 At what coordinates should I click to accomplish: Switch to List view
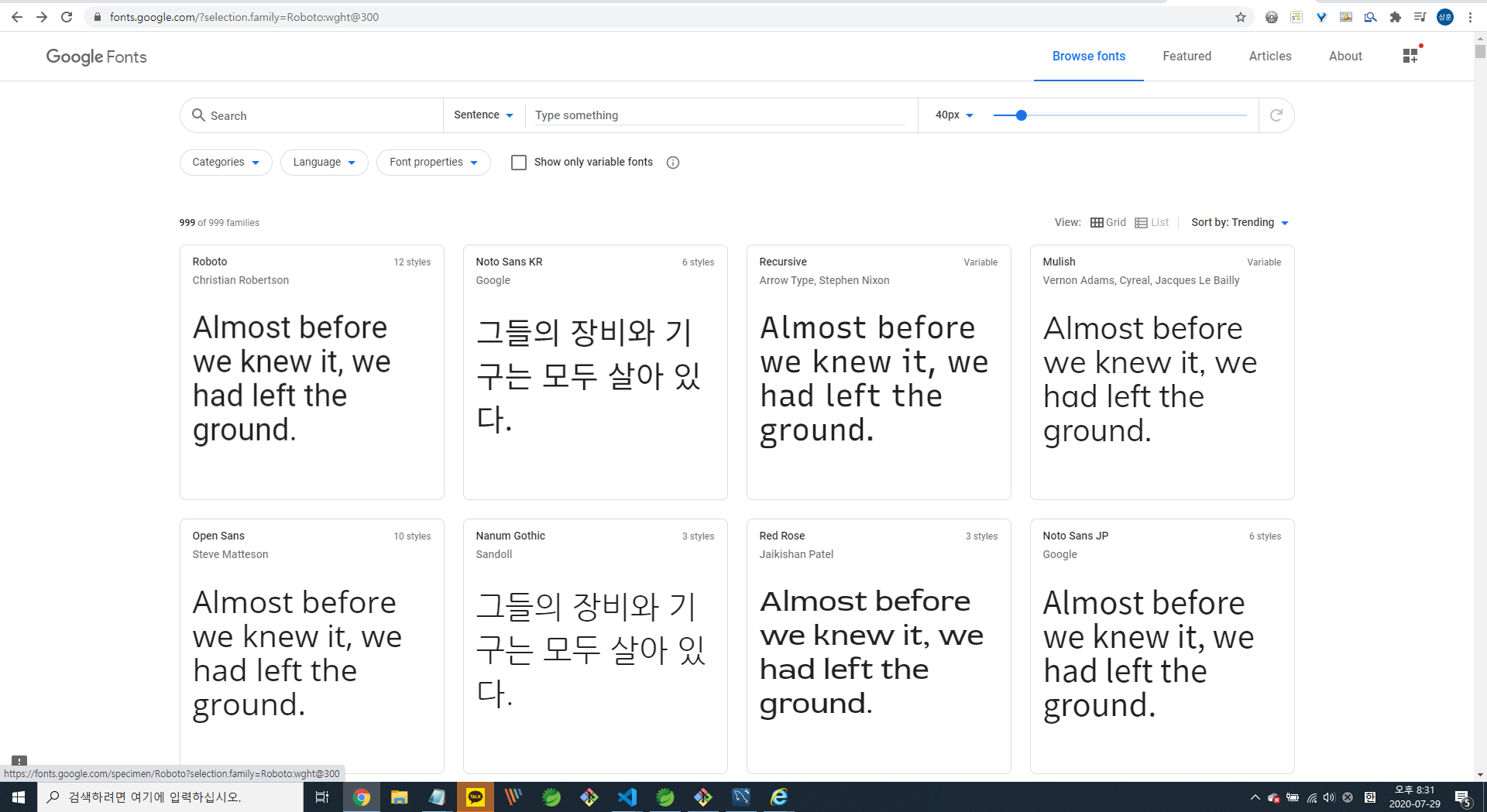1152,223
